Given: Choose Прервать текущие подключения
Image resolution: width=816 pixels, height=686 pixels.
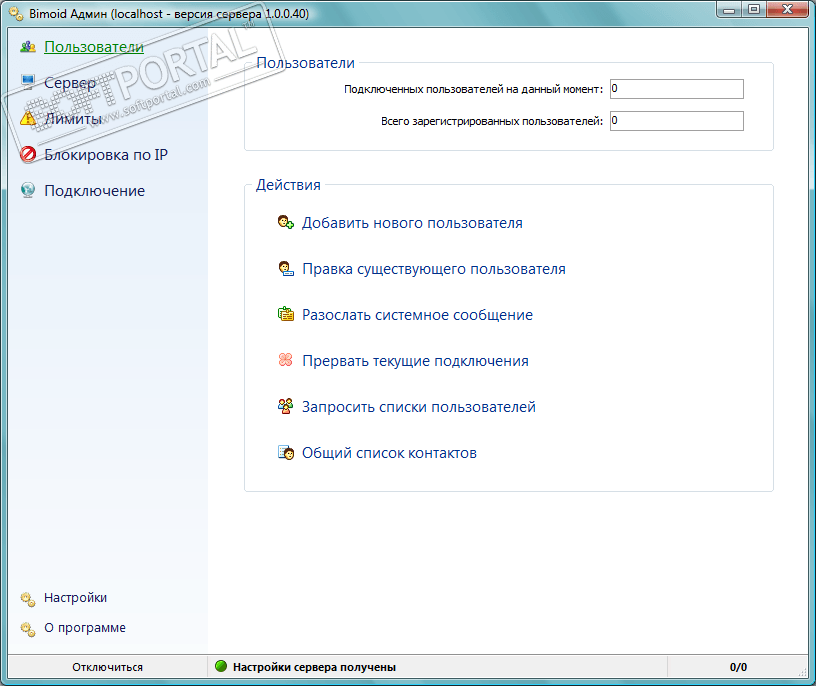Looking at the screenshot, I should [x=415, y=361].
